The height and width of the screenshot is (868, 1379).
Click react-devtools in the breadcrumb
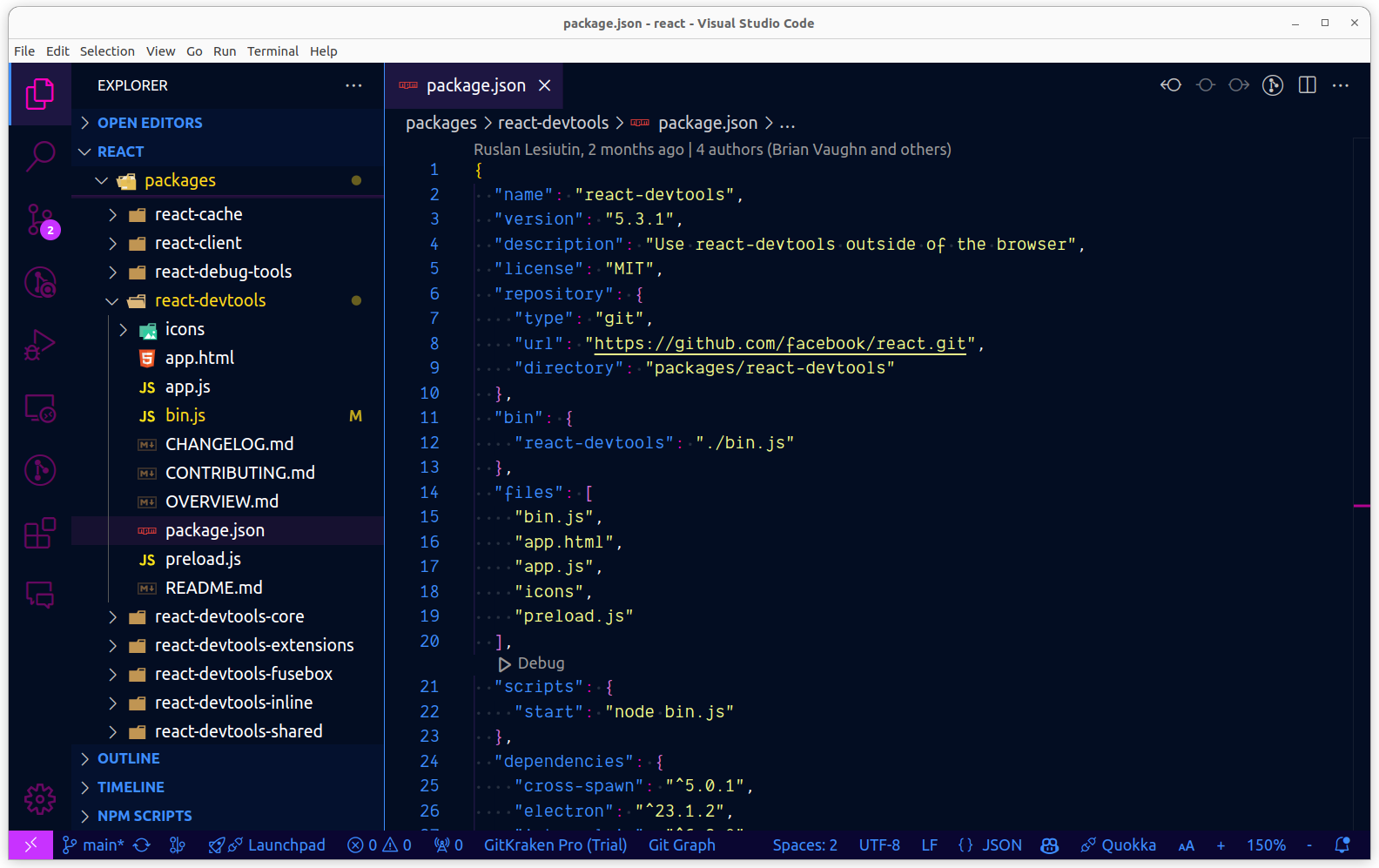553,123
